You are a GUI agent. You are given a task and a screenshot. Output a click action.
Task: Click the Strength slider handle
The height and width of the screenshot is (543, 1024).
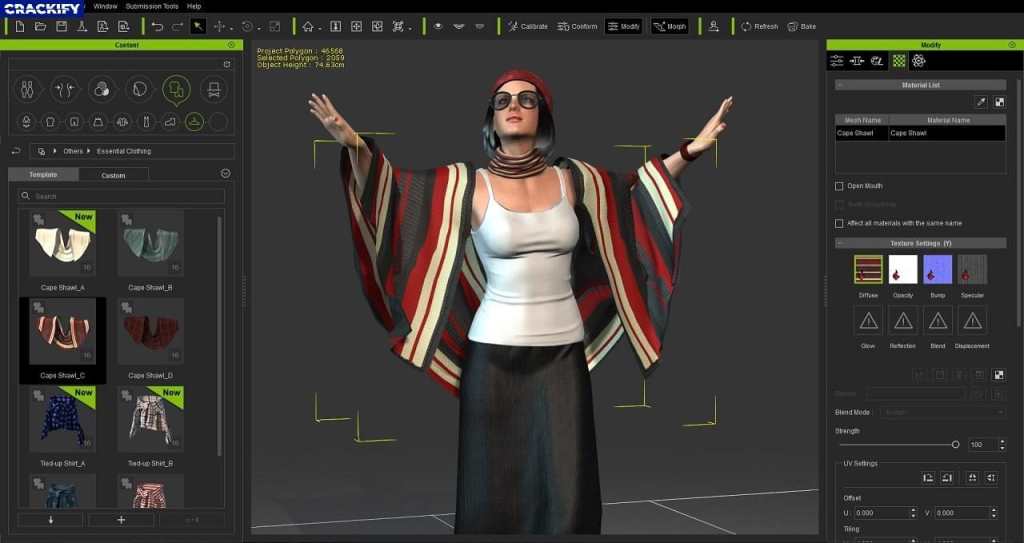pos(955,444)
